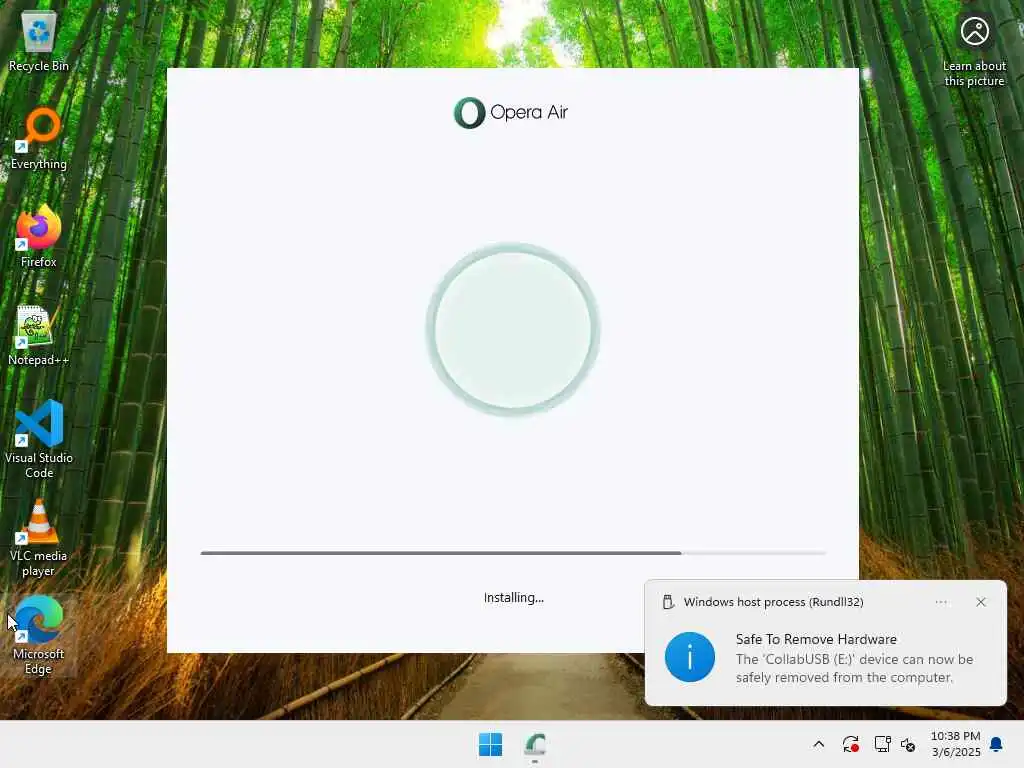Select the Notepad++ desktop shortcut

[39, 334]
